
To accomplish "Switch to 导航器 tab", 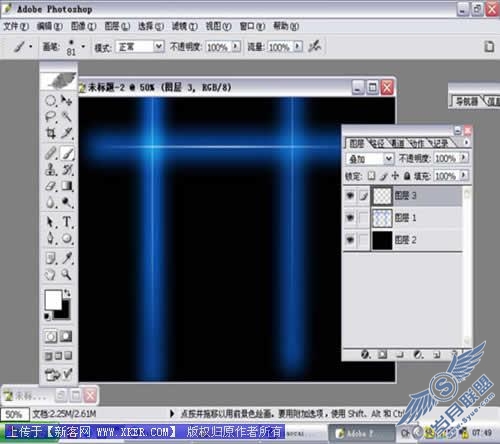I will click(x=467, y=101).
